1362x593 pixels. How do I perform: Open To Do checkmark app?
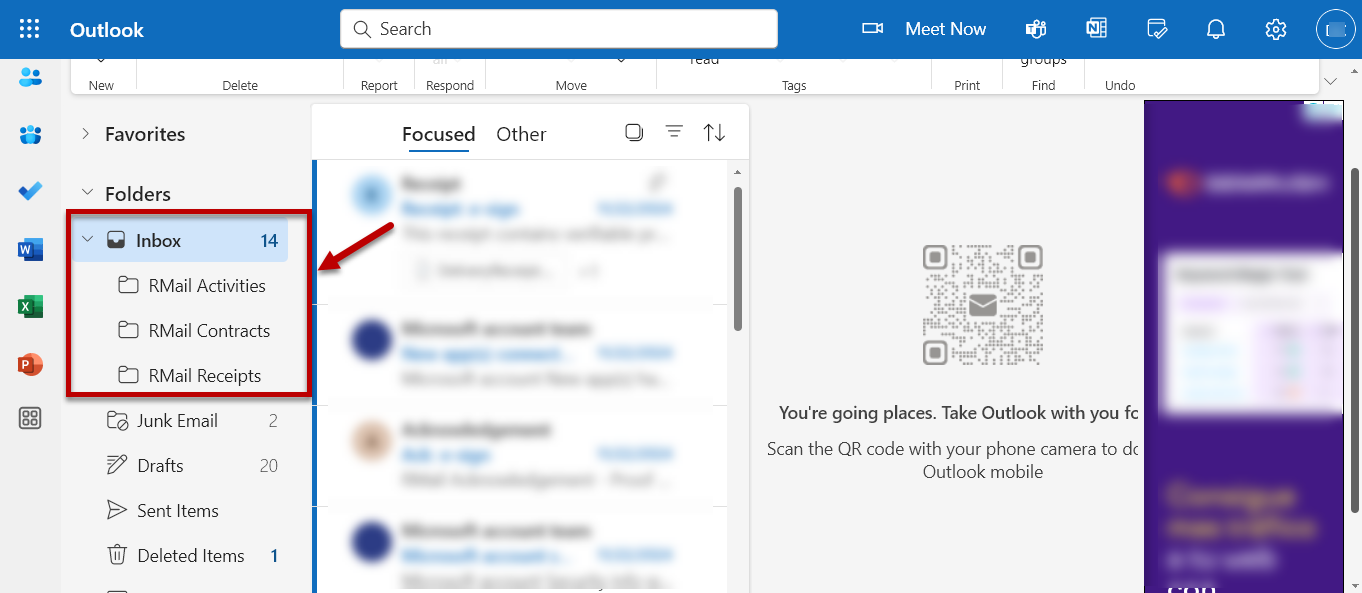coord(30,191)
